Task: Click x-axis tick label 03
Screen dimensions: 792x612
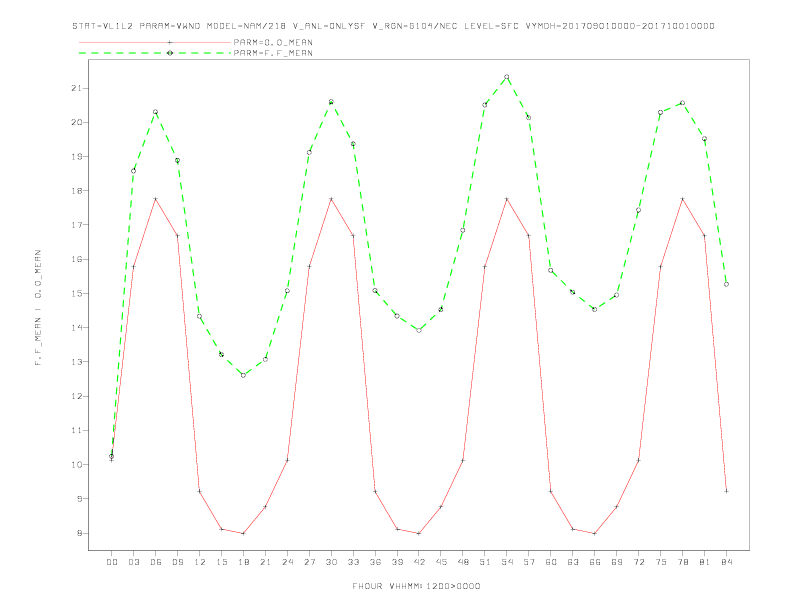Action: click(x=134, y=562)
